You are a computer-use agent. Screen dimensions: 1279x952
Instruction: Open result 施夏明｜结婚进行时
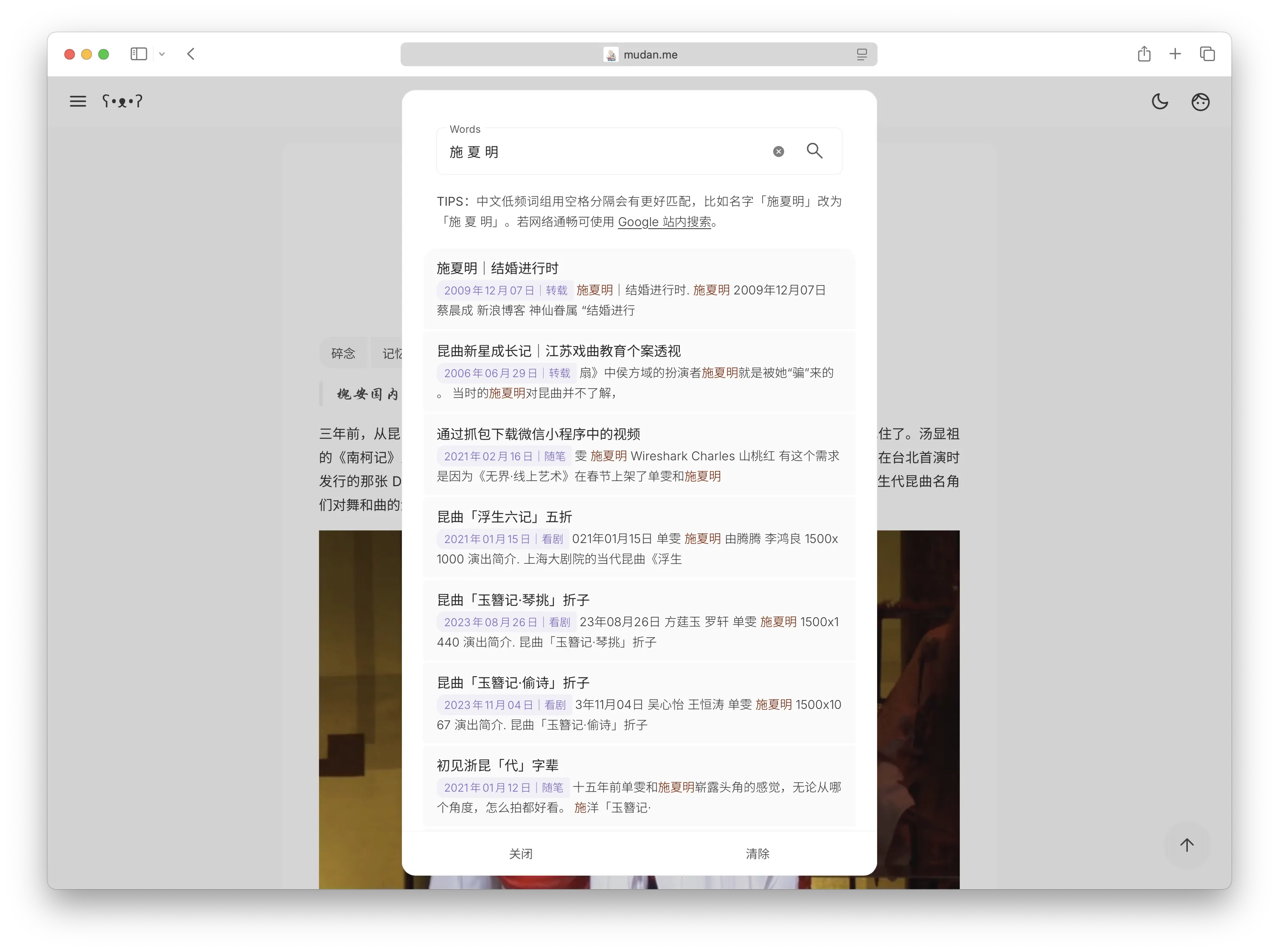click(x=497, y=268)
